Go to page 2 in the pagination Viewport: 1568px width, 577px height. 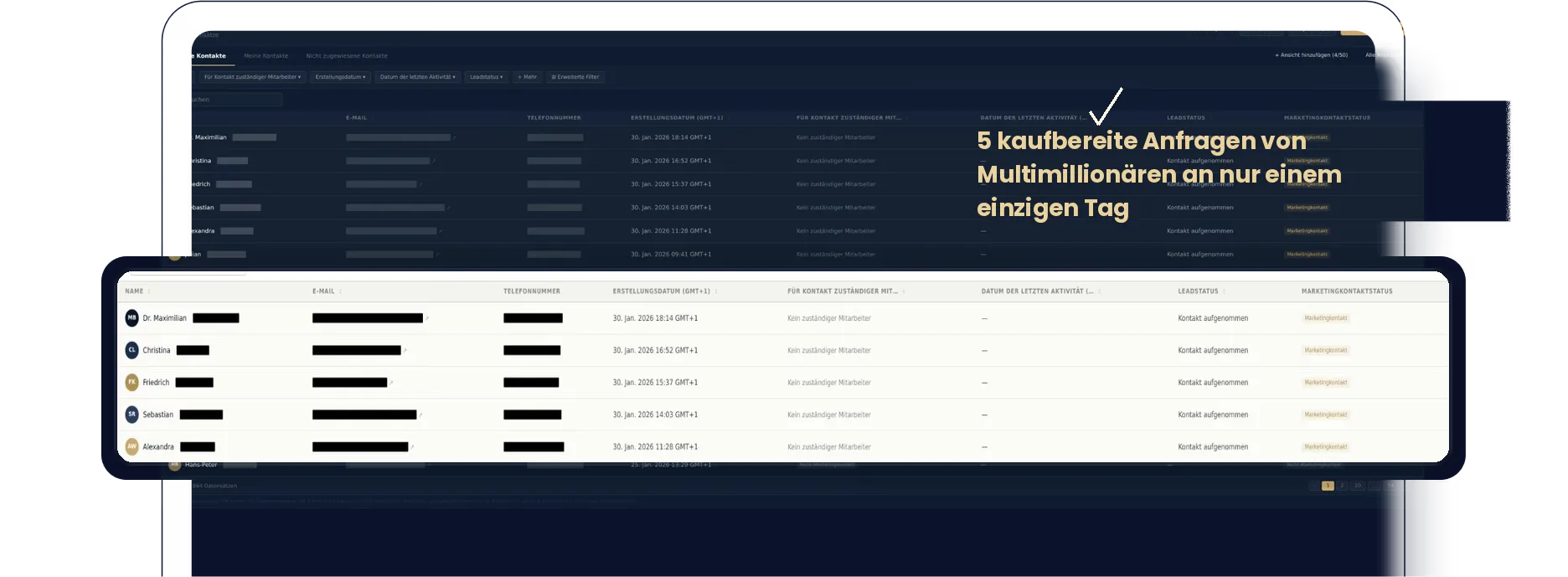point(1342,486)
